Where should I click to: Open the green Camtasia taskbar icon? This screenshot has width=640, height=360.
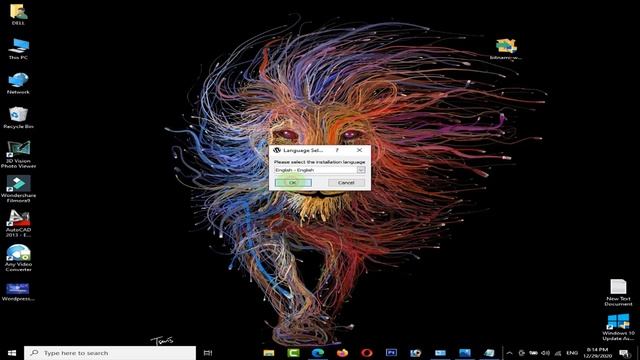pyautogui.click(x=293, y=353)
